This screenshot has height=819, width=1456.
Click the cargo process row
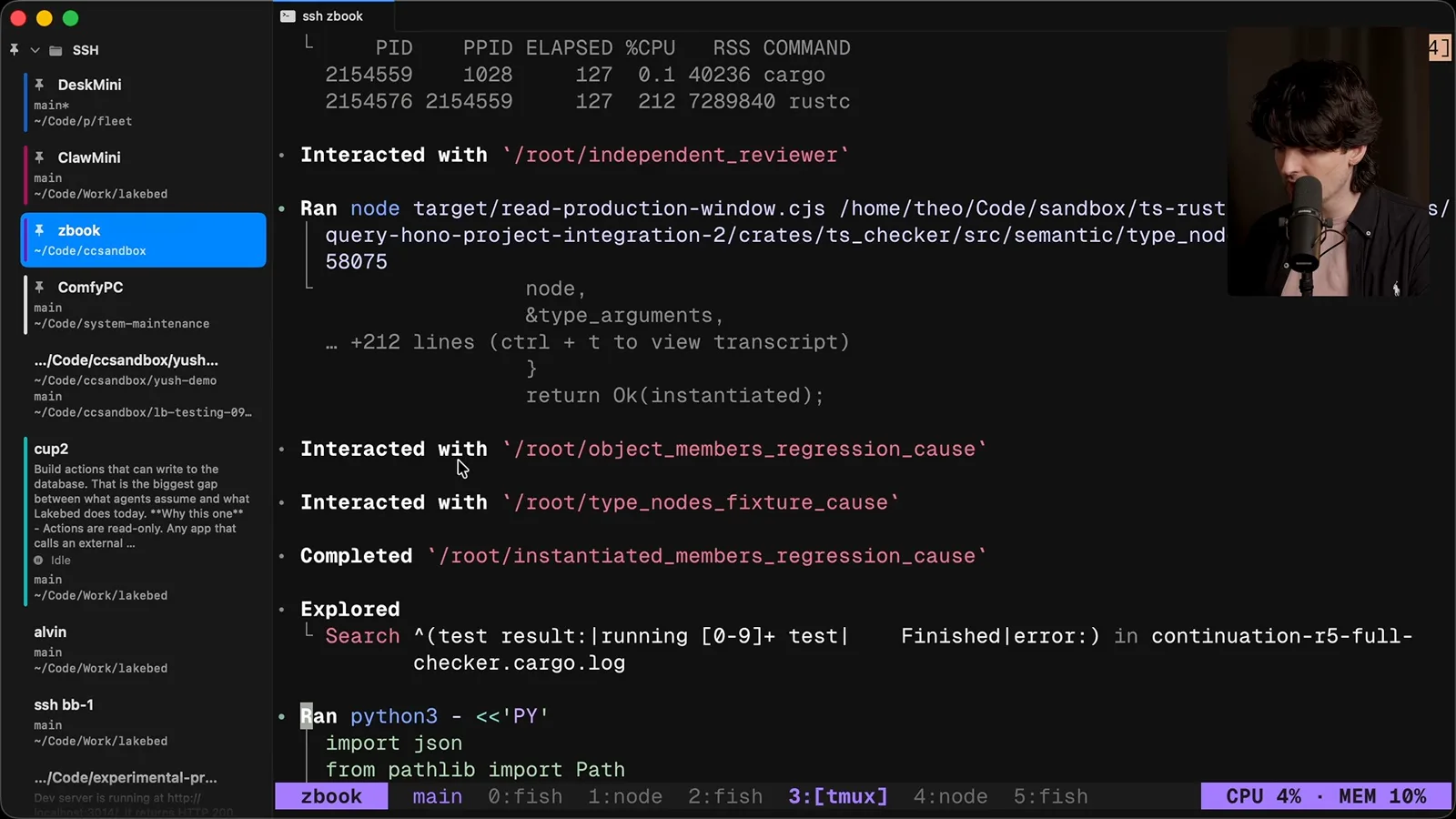coord(575,75)
